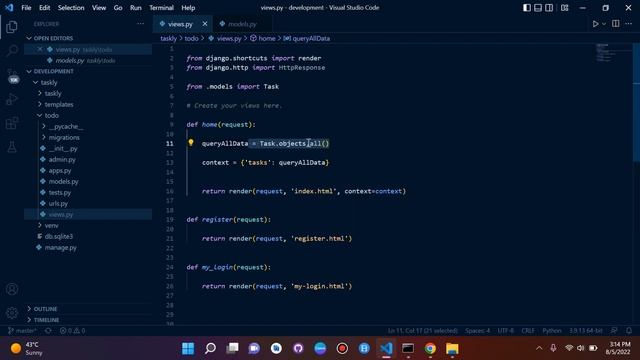The width and height of the screenshot is (640, 360).
Task: Open Source Control view in activity bar
Action: tap(12, 75)
